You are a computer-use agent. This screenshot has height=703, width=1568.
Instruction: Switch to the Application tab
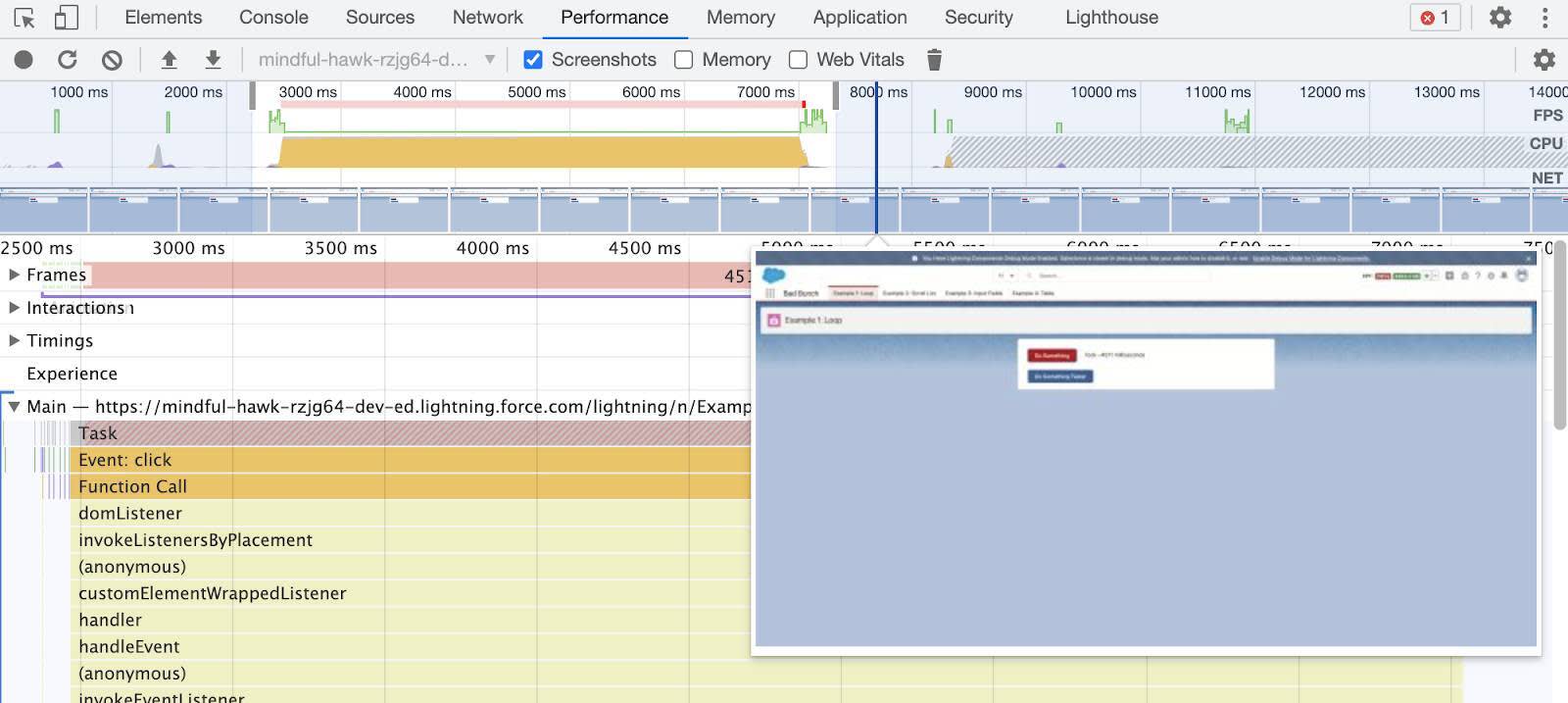[860, 18]
